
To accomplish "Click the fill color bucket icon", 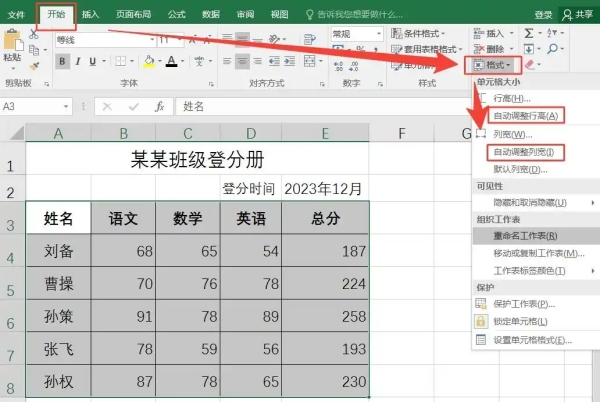I will pos(148,61).
